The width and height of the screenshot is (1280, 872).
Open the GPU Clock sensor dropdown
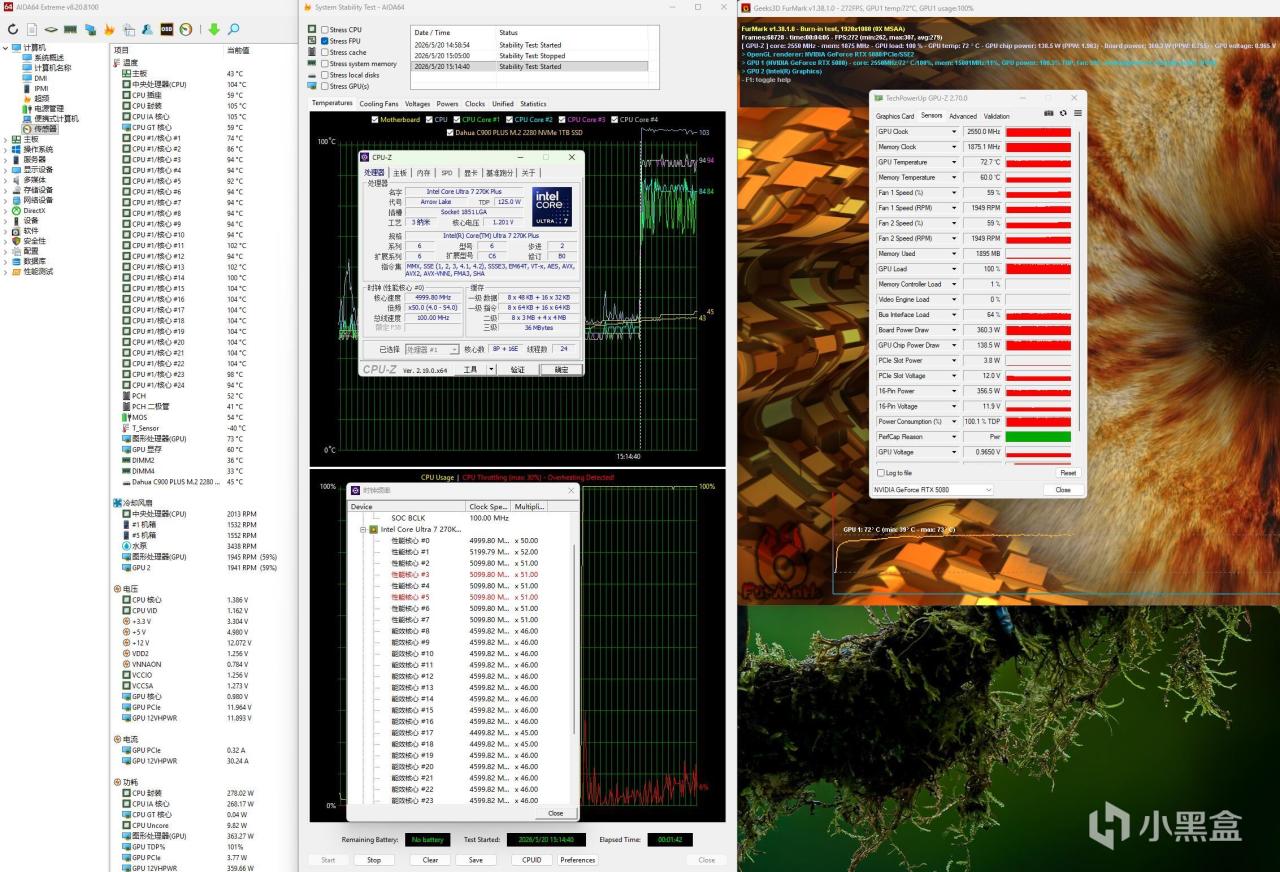954,132
